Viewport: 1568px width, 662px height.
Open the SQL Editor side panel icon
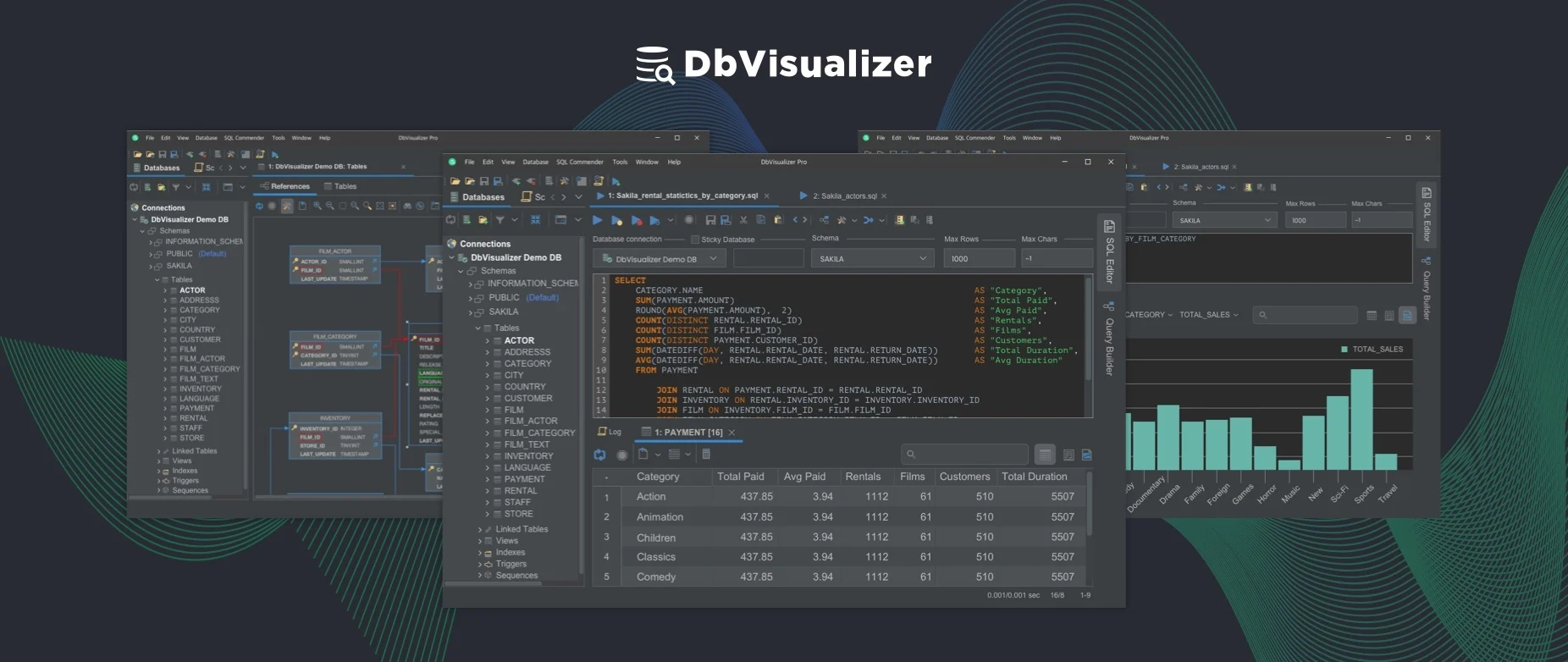[x=1109, y=228]
